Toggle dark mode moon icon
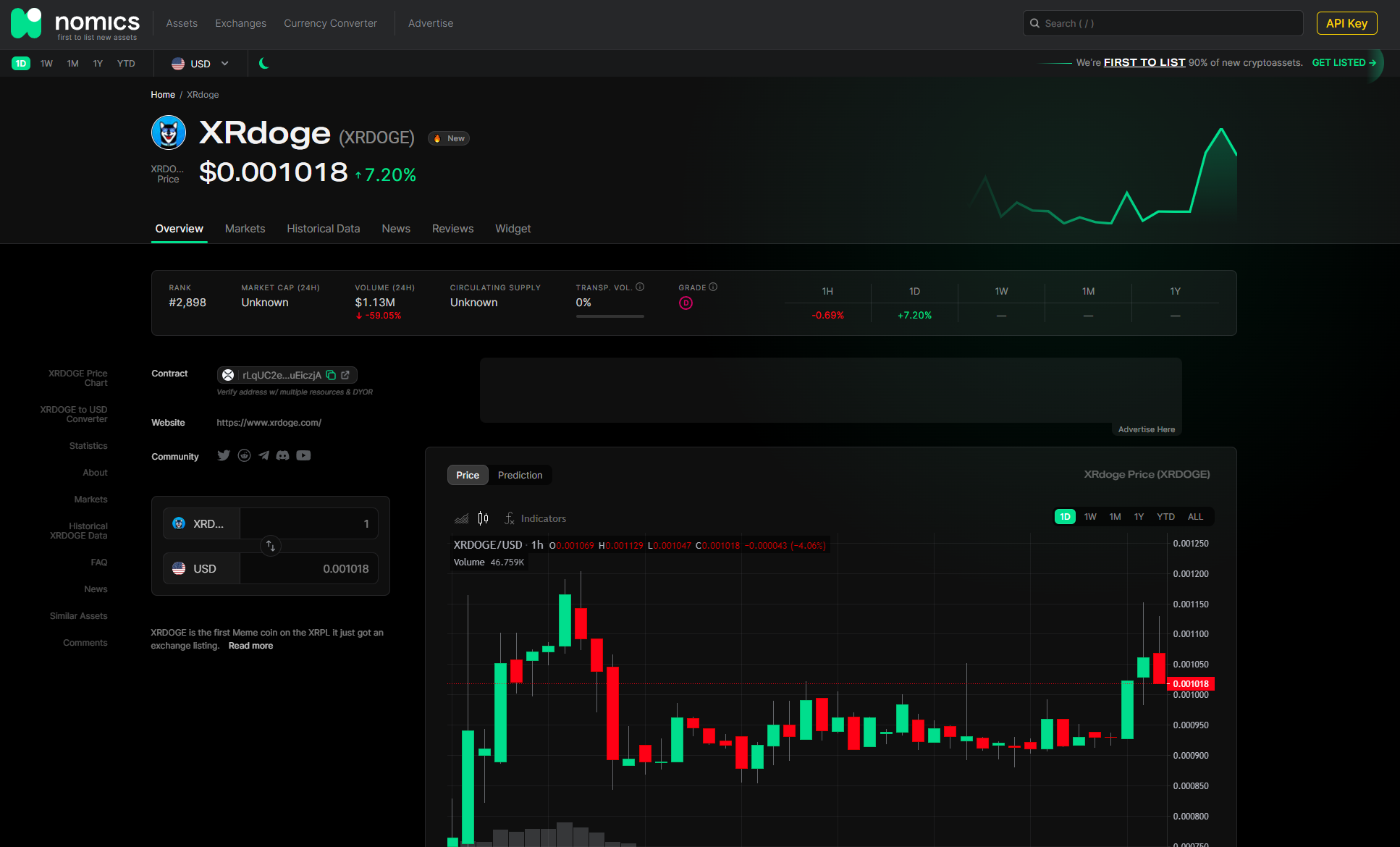 pos(264,64)
